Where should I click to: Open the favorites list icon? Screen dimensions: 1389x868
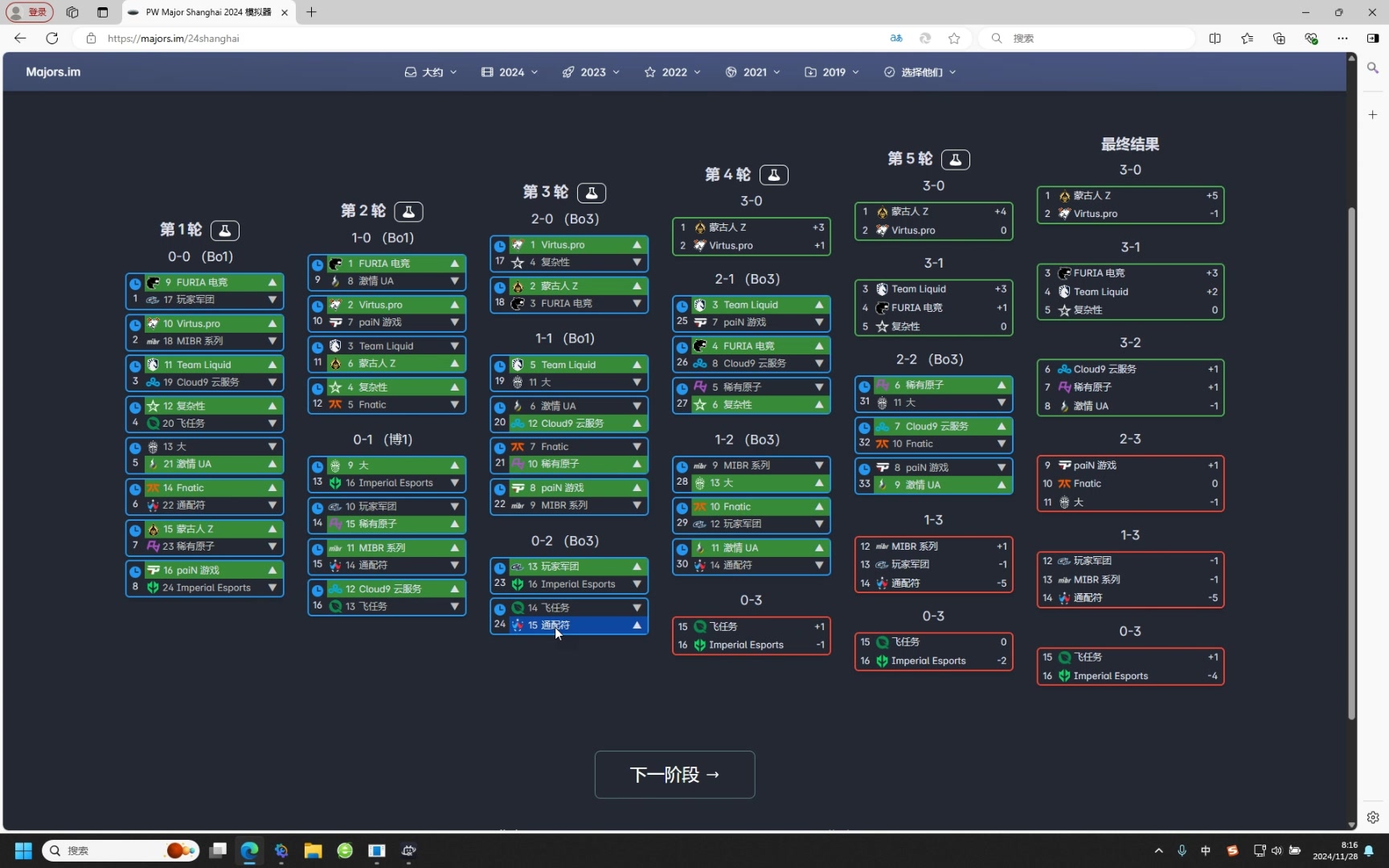tap(1247, 38)
